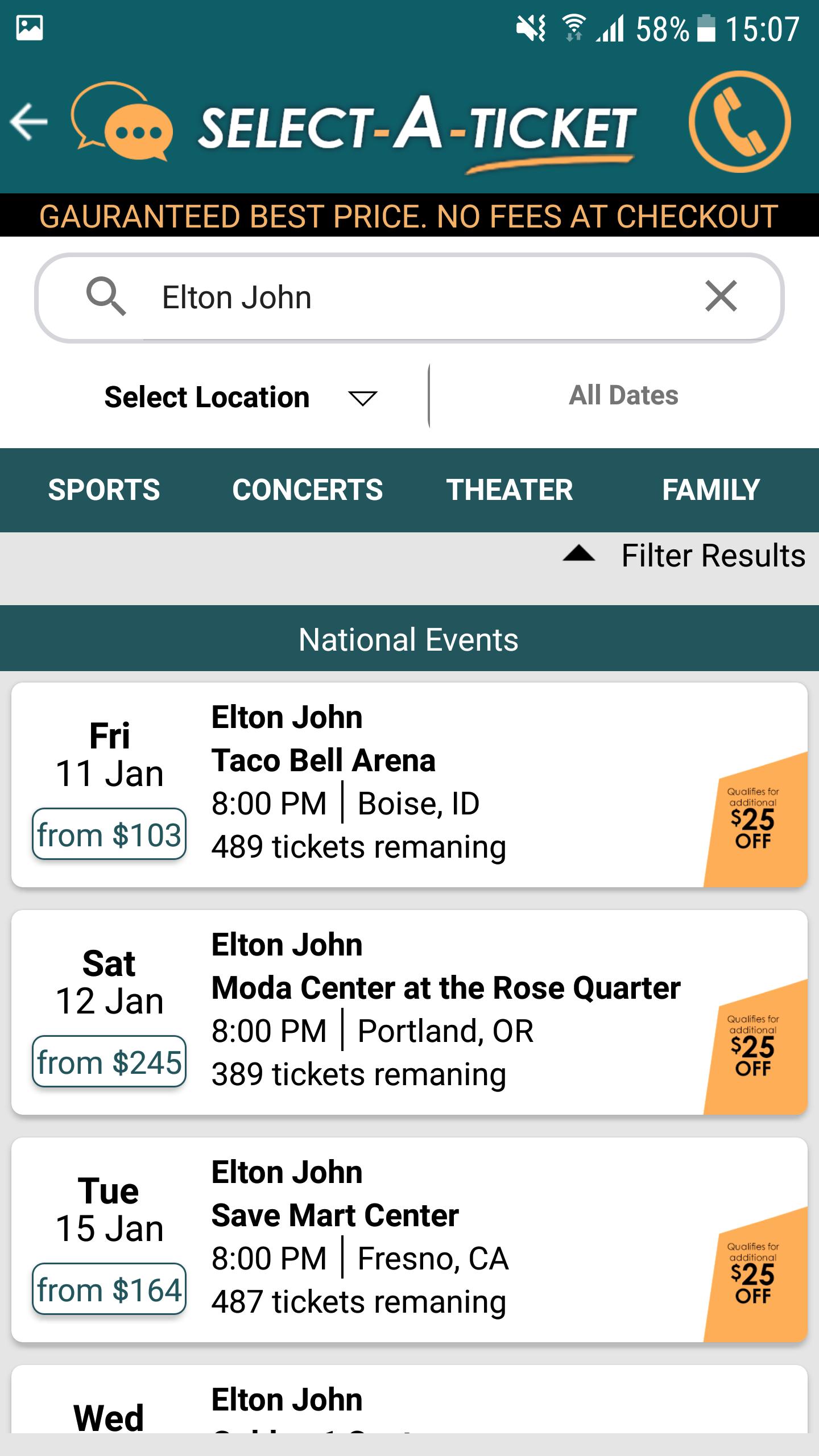Tap the phone call icon

pos(739,121)
